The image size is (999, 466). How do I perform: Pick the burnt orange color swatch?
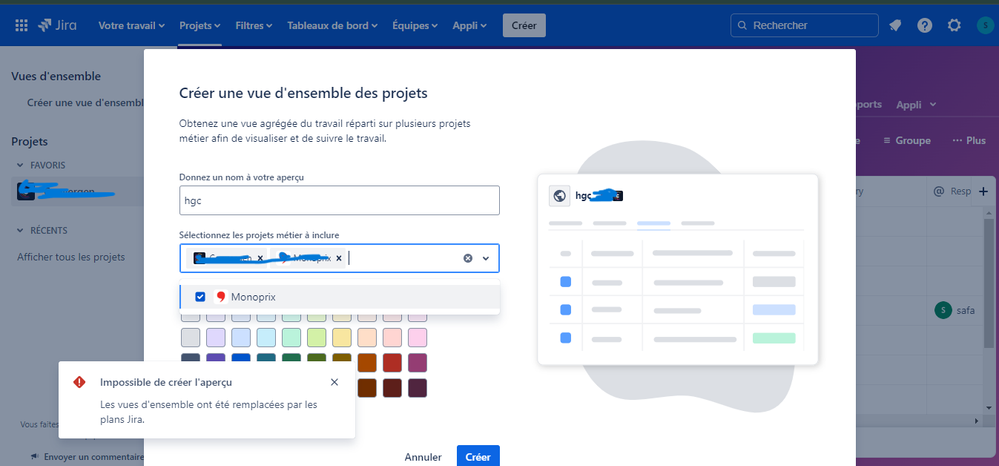(x=367, y=363)
